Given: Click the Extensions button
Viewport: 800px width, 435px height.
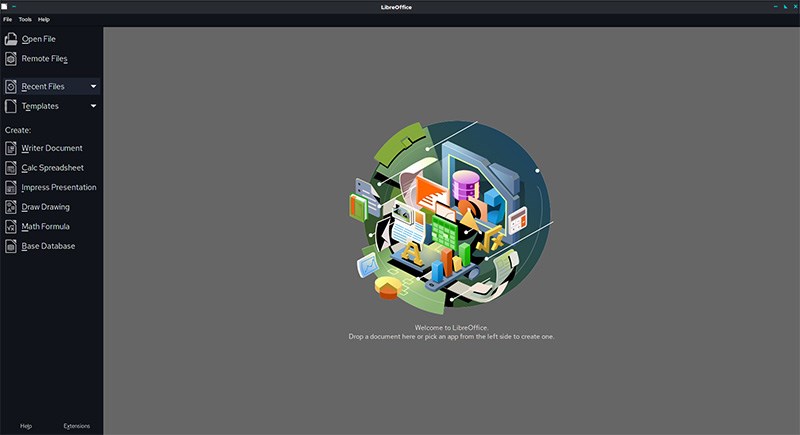Looking at the screenshot, I should [x=77, y=426].
